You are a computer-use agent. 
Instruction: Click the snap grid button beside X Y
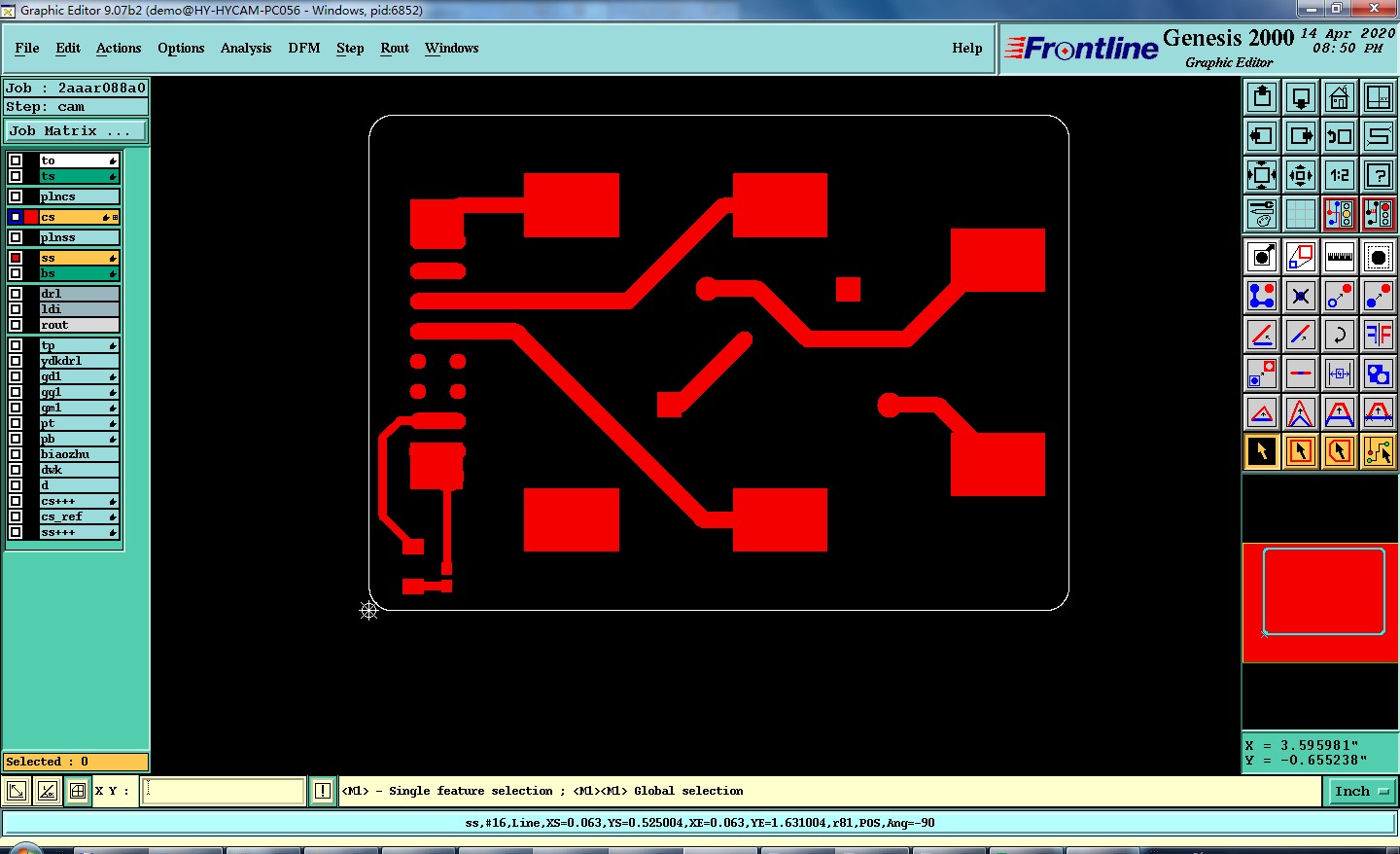tap(78, 791)
